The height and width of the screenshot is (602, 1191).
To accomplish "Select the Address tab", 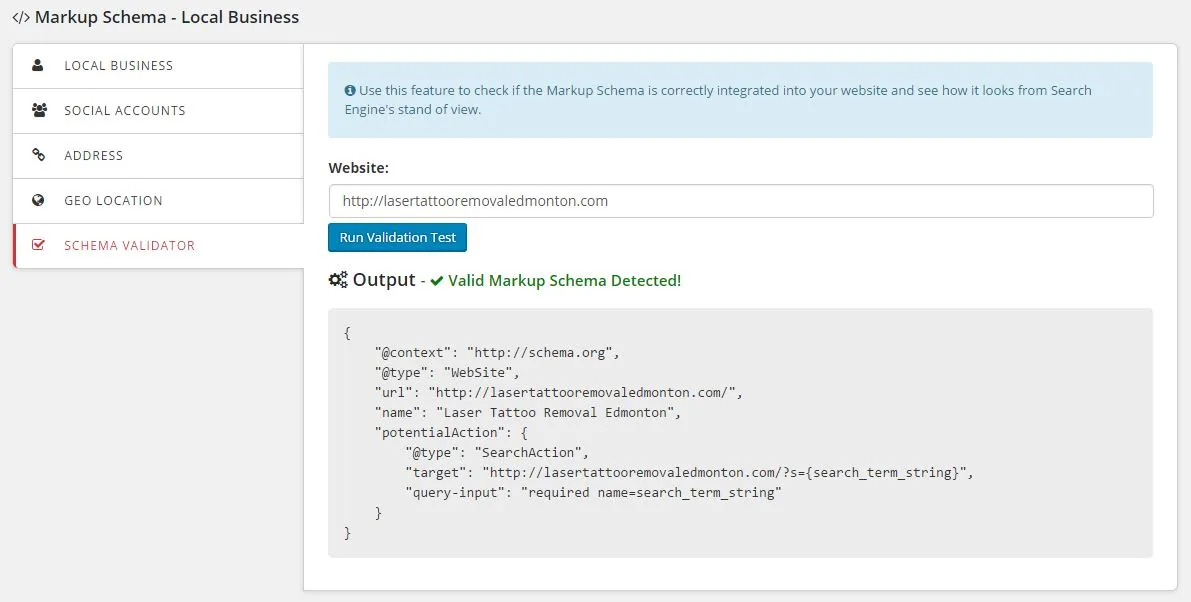I will coord(158,156).
